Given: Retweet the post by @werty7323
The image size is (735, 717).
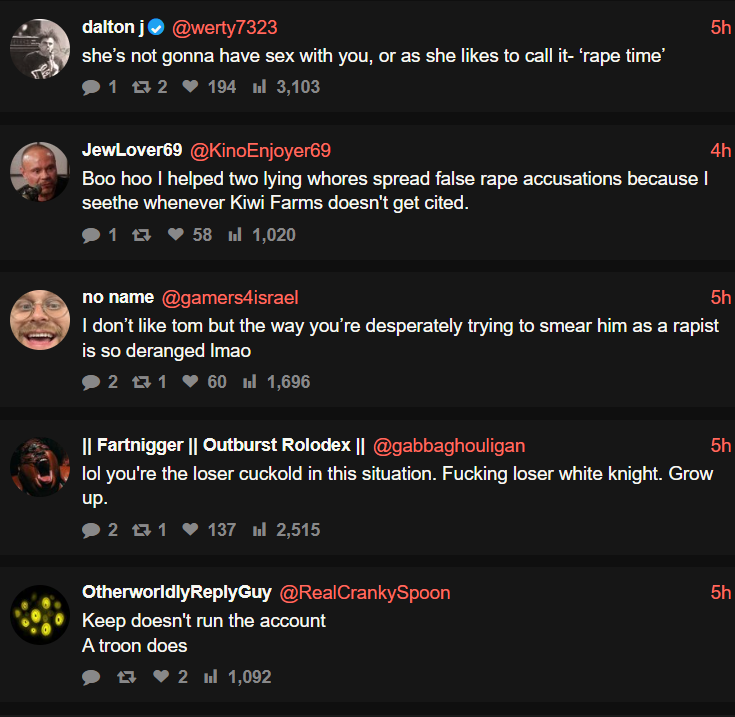Looking at the screenshot, I should [140, 87].
